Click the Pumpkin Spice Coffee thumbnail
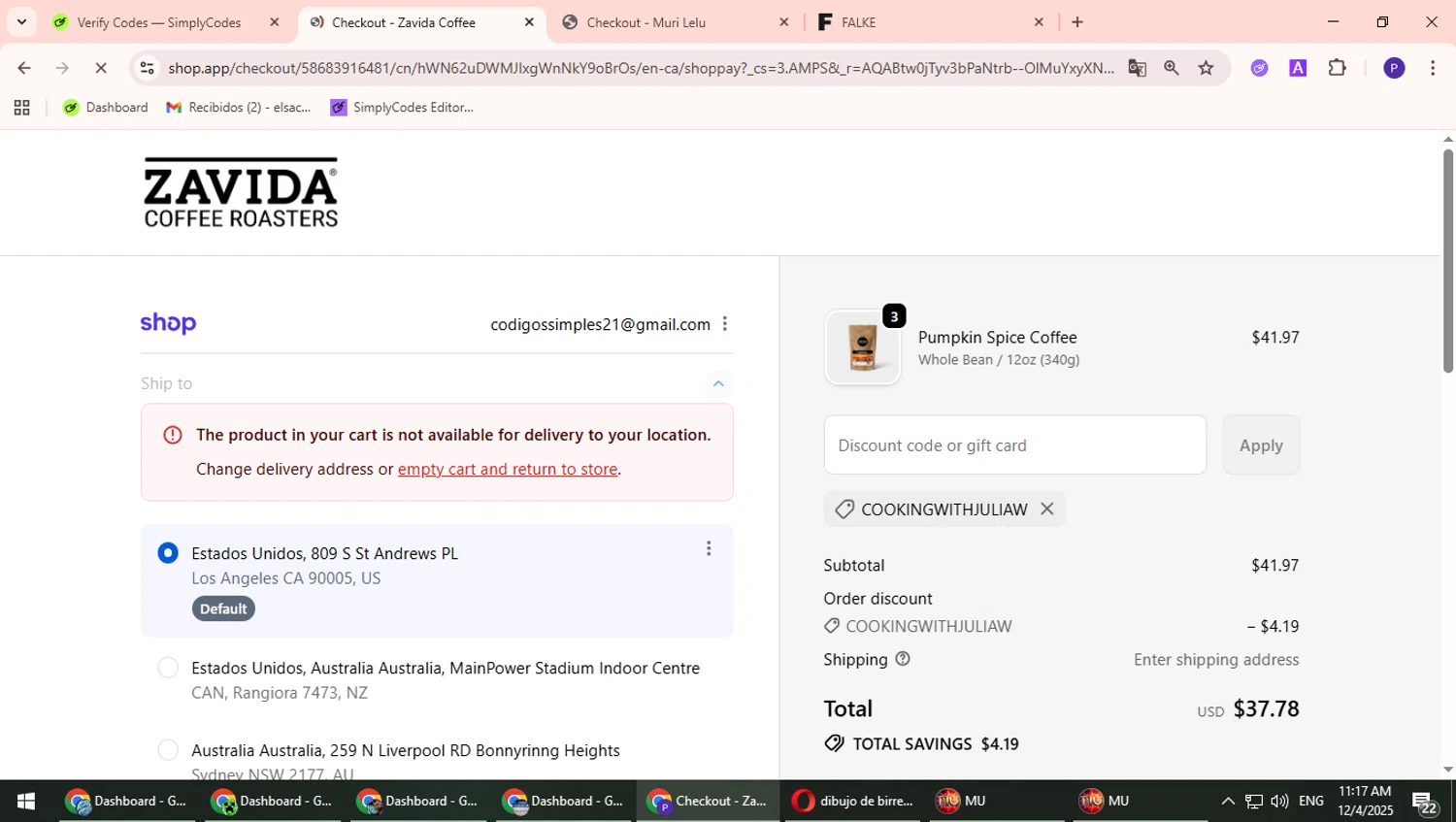Image resolution: width=1456 pixels, height=822 pixels. tap(862, 347)
